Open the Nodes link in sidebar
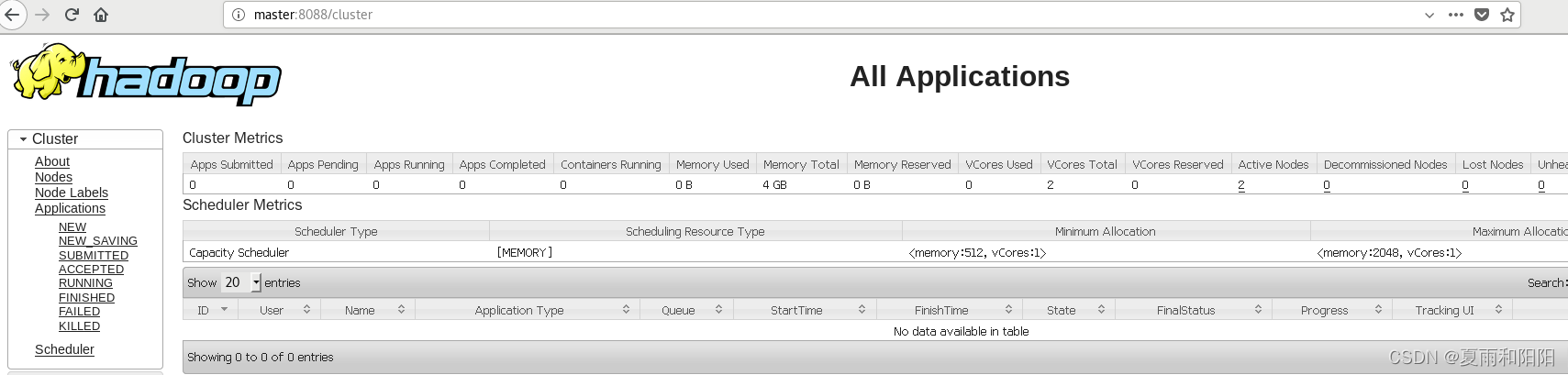This screenshot has width=1568, height=375. tap(53, 177)
